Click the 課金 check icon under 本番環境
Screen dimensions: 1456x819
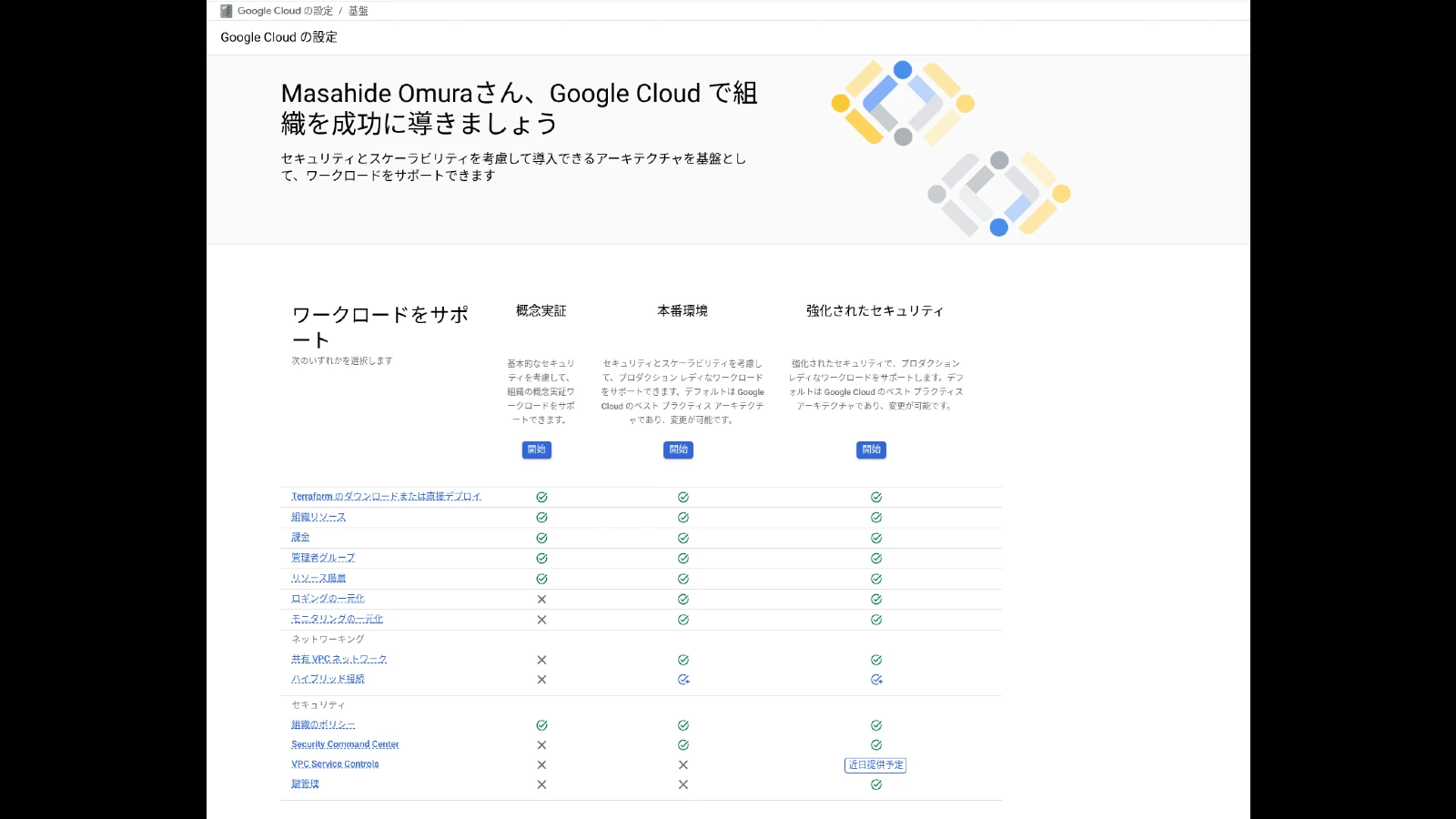683,538
